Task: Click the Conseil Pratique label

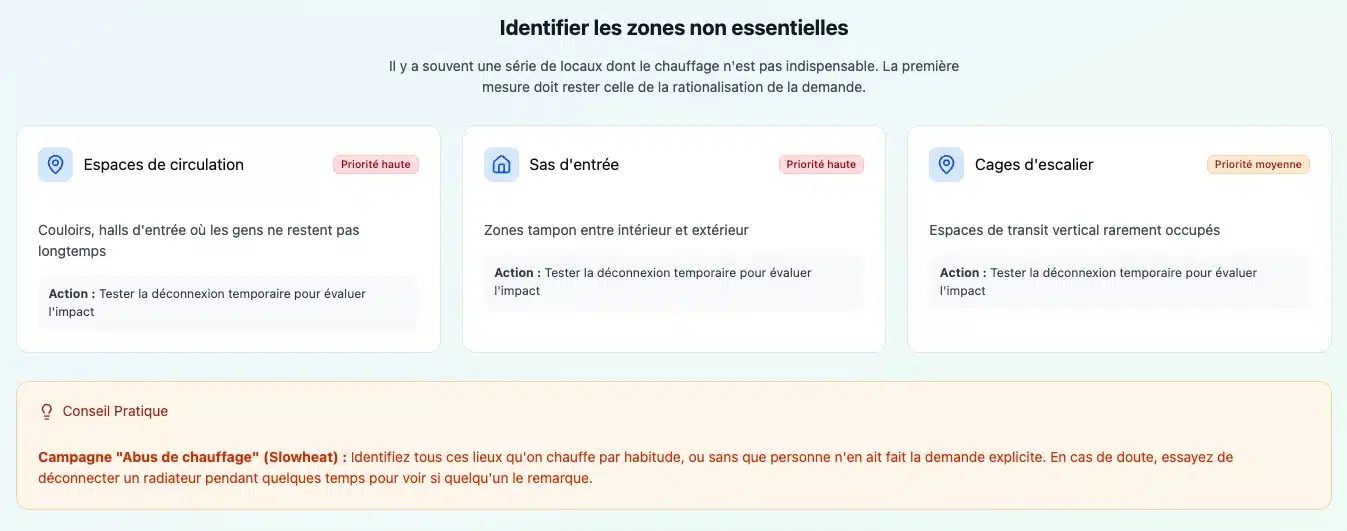Action: click(x=115, y=411)
